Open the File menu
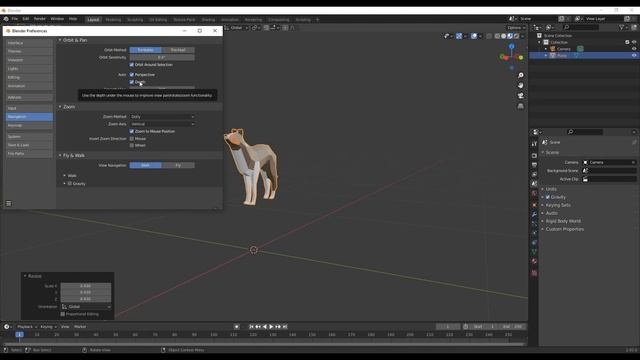 tap(15, 19)
